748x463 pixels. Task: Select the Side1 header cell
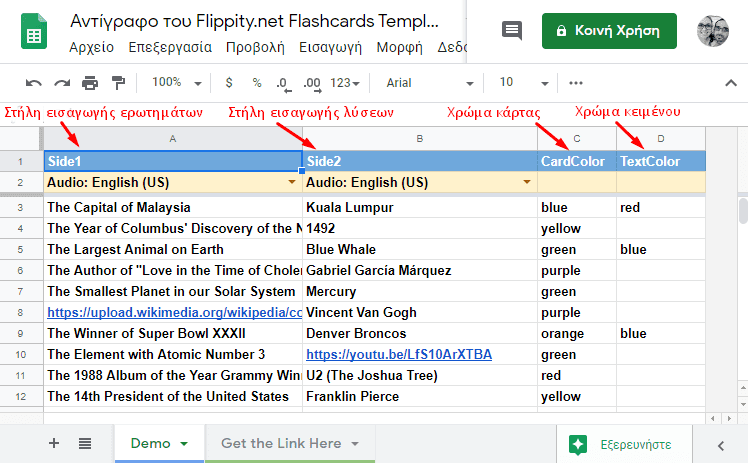pyautogui.click(x=173, y=161)
